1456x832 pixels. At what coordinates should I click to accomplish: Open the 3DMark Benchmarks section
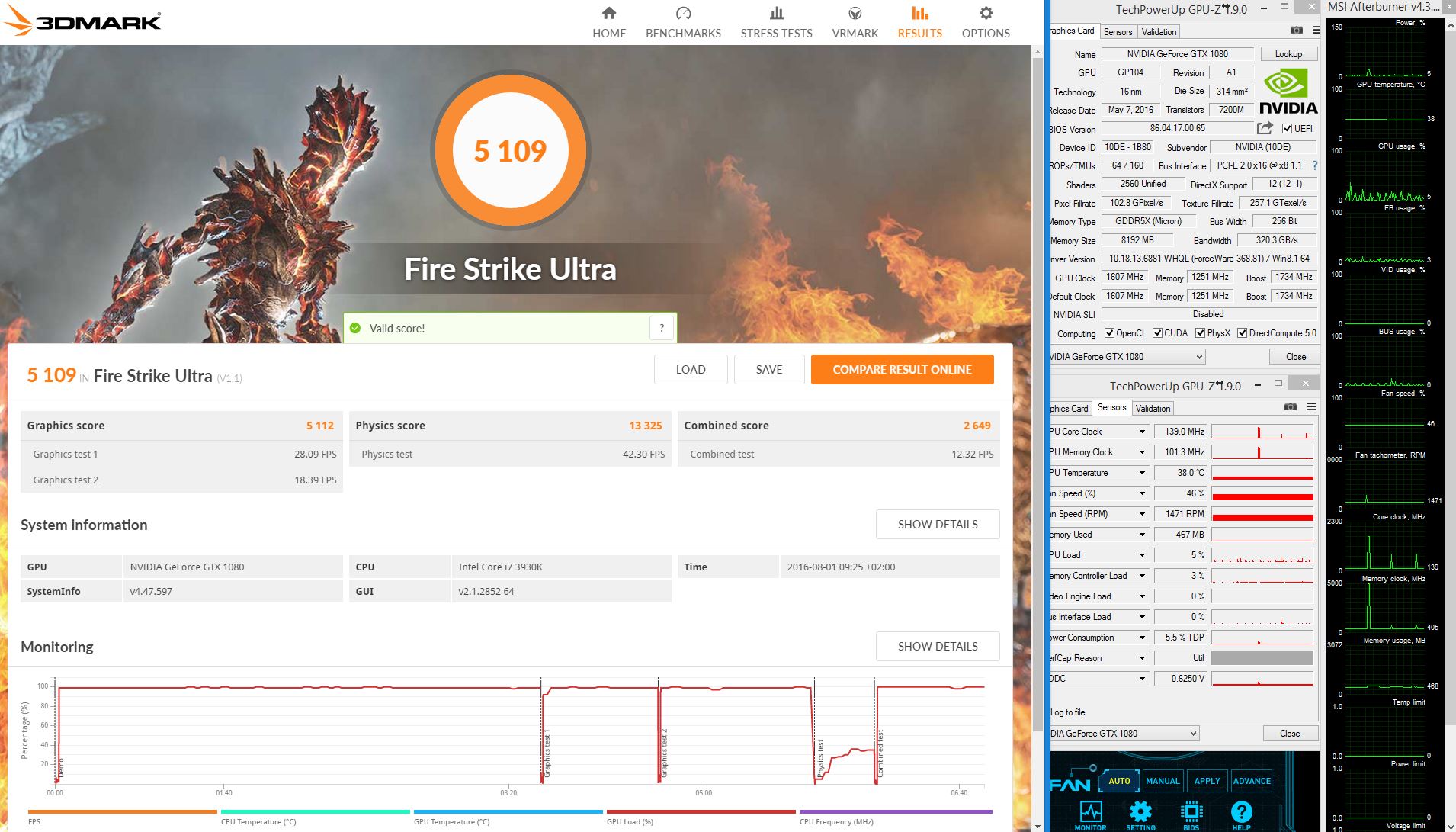[682, 21]
